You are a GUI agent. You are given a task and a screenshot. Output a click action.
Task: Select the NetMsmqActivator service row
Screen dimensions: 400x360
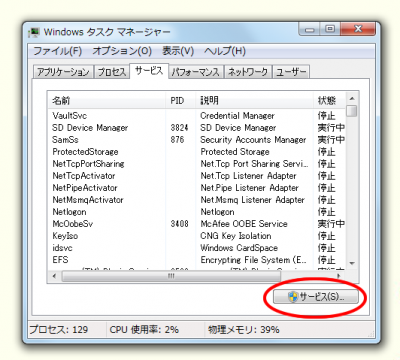pos(197,200)
